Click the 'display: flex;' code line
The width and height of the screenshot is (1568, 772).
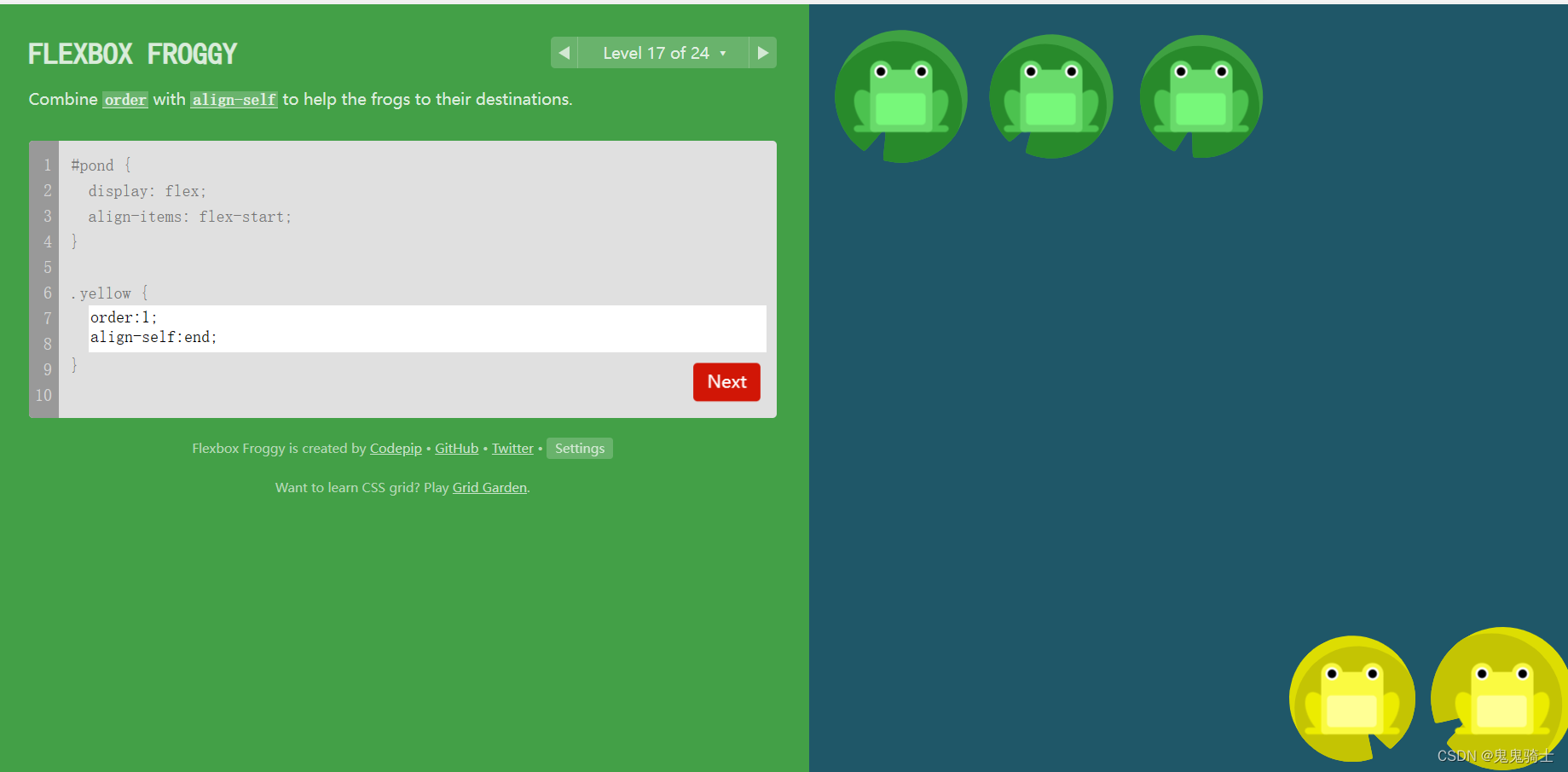click(148, 191)
